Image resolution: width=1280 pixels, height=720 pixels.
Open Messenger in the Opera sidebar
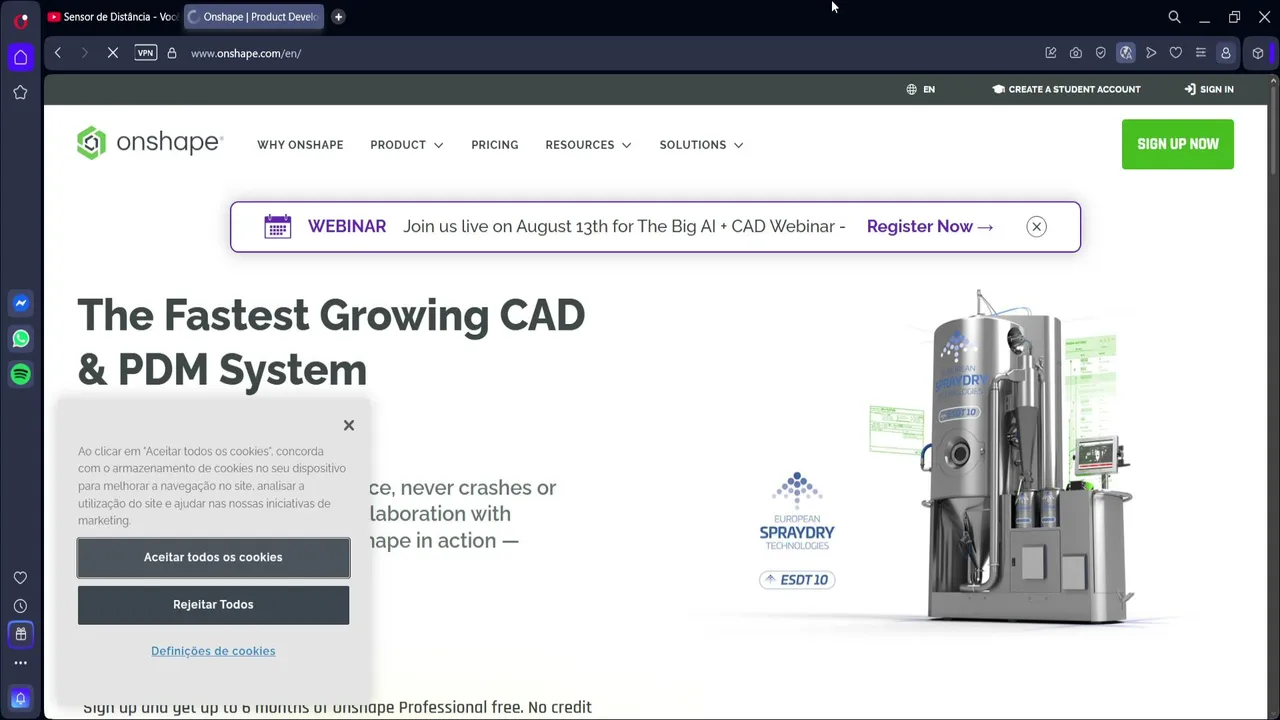click(20, 303)
